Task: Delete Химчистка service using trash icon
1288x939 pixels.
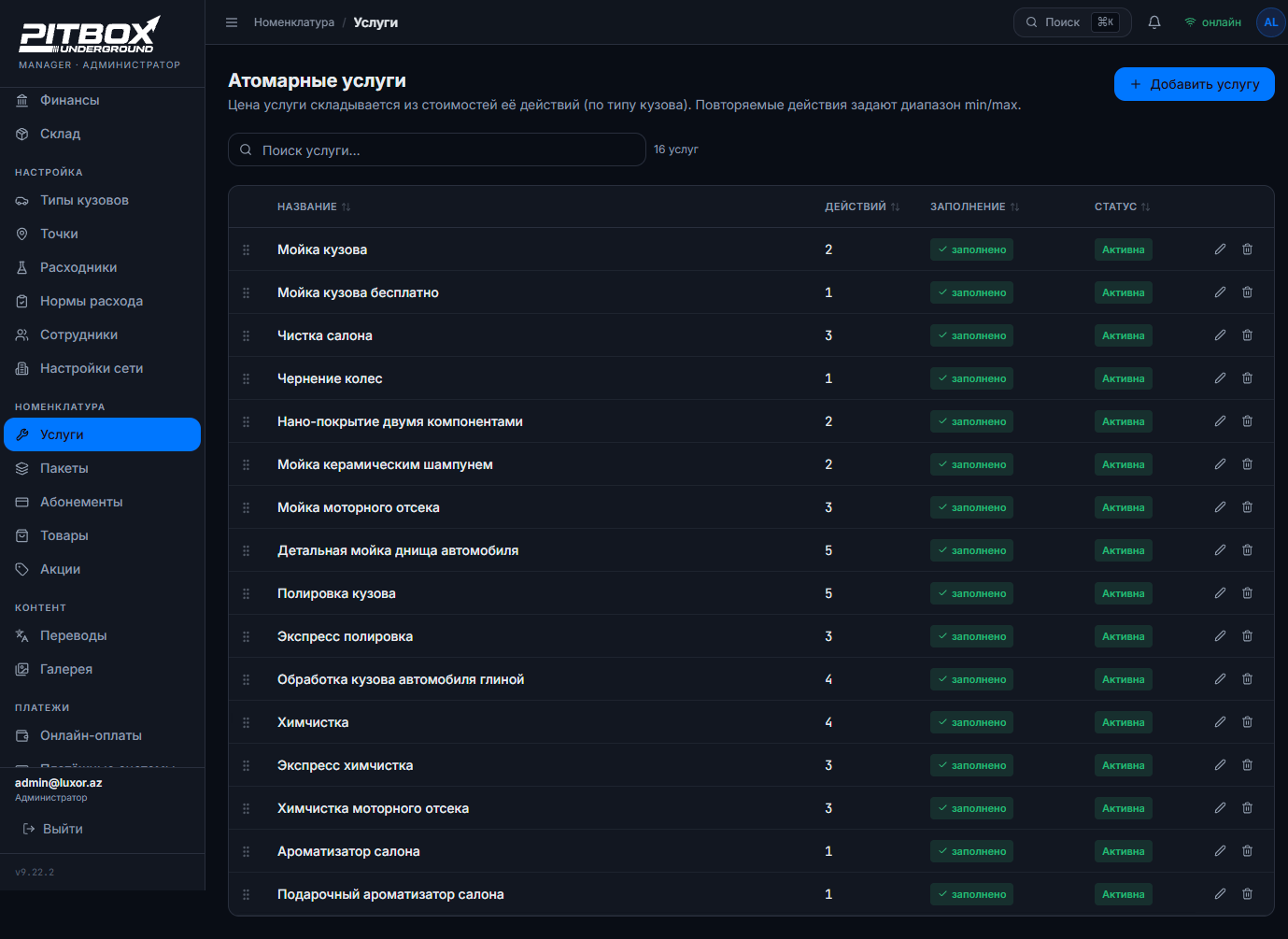Action: coord(1247,722)
